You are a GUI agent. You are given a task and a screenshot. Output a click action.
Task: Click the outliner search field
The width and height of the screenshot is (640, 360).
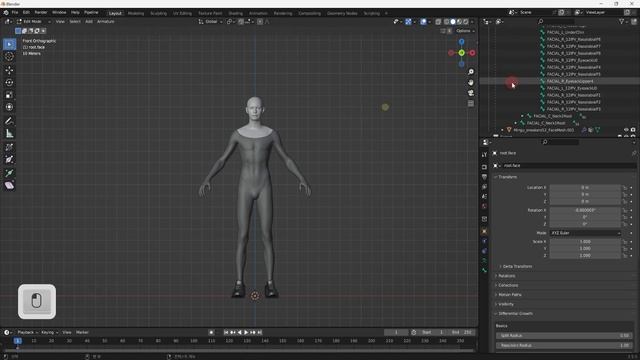tap(556, 21)
